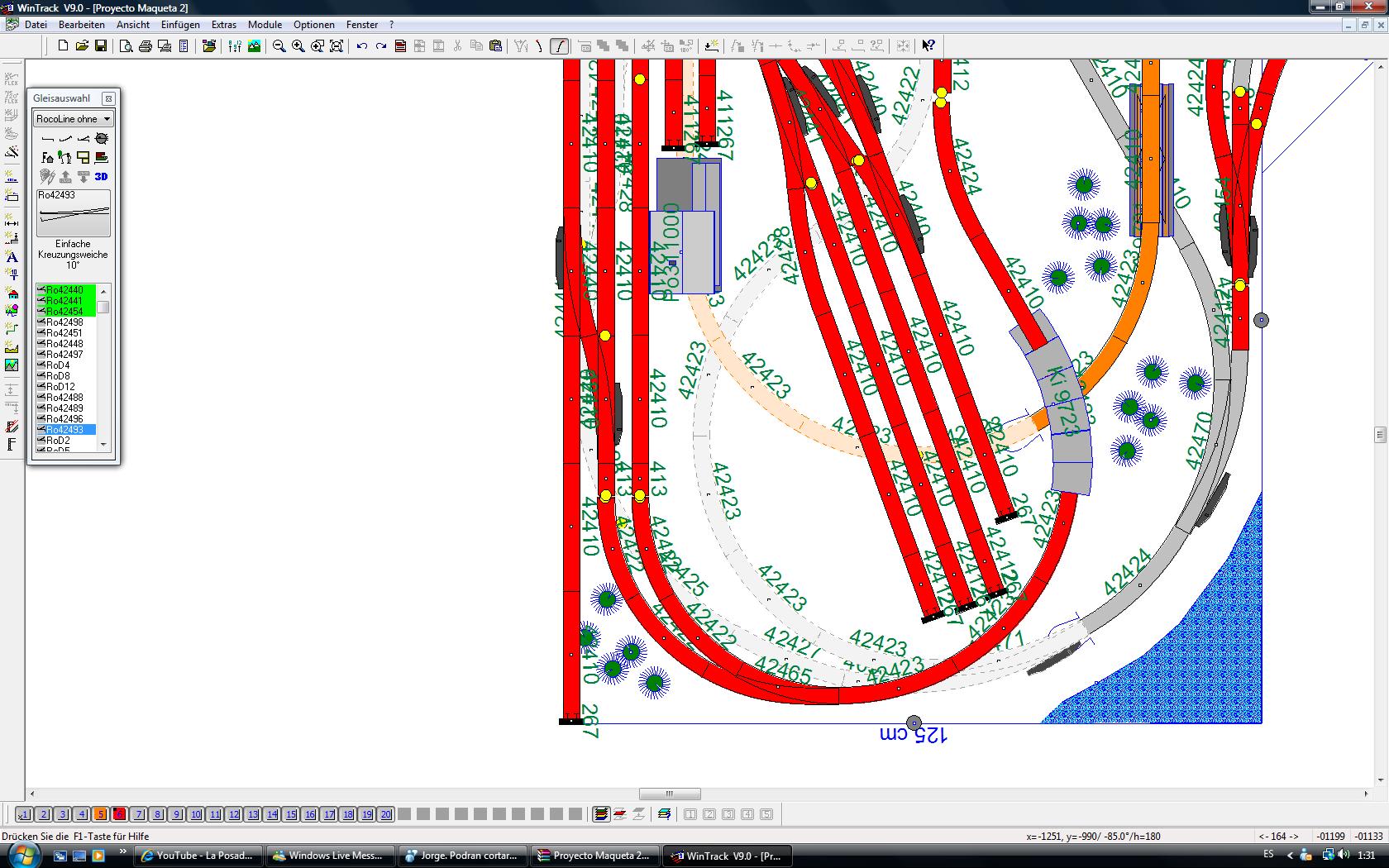Click the Zoom in magnifier icon
Screen dimensions: 1389x868
click(298, 46)
